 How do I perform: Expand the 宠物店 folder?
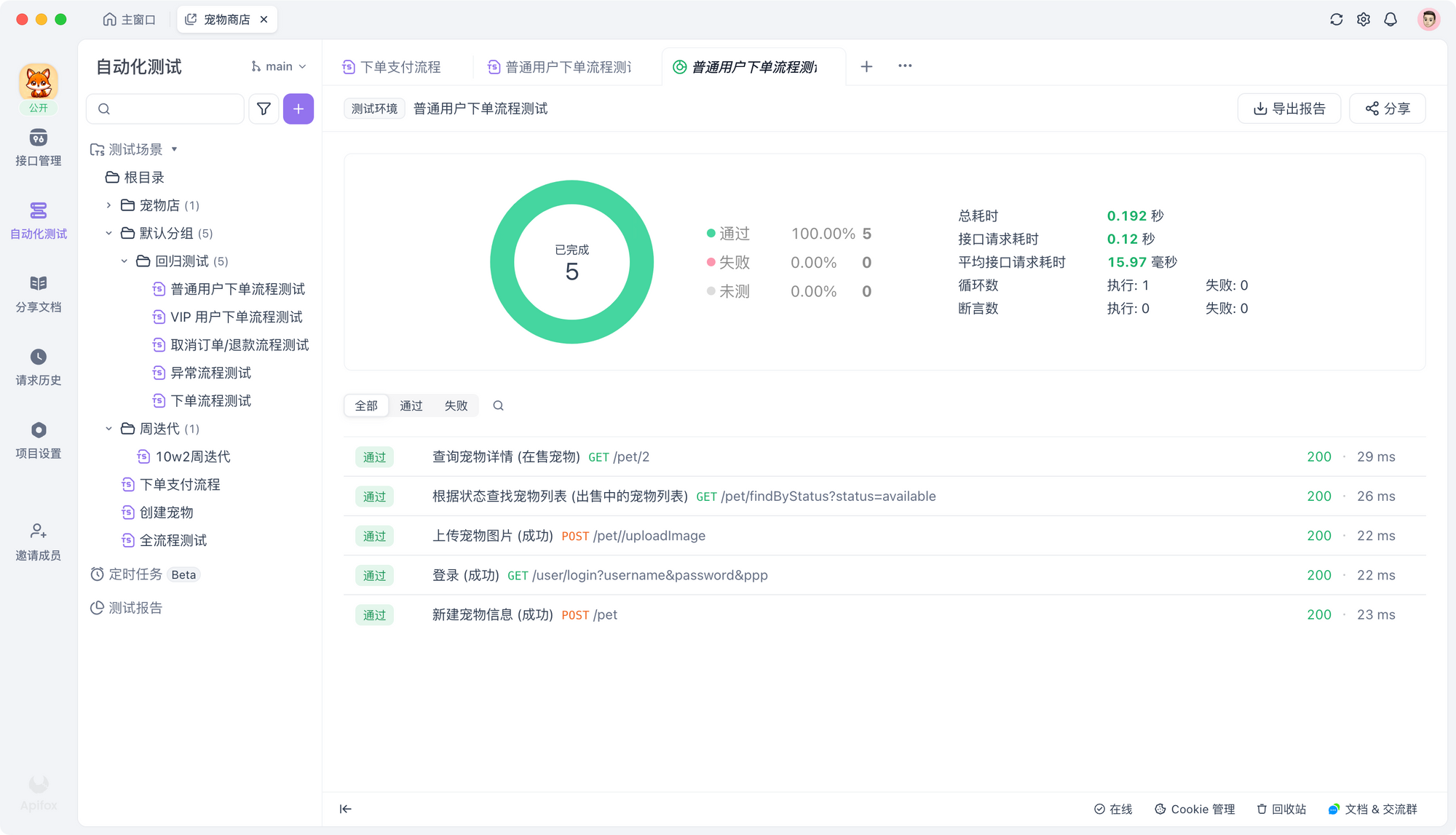(108, 205)
